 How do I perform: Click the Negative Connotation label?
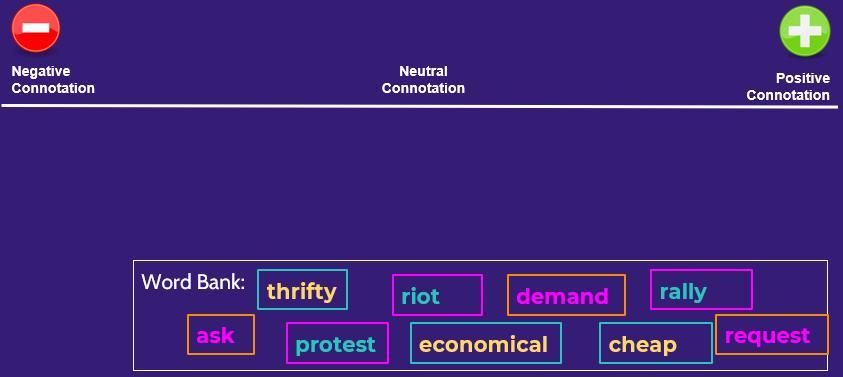[53, 80]
